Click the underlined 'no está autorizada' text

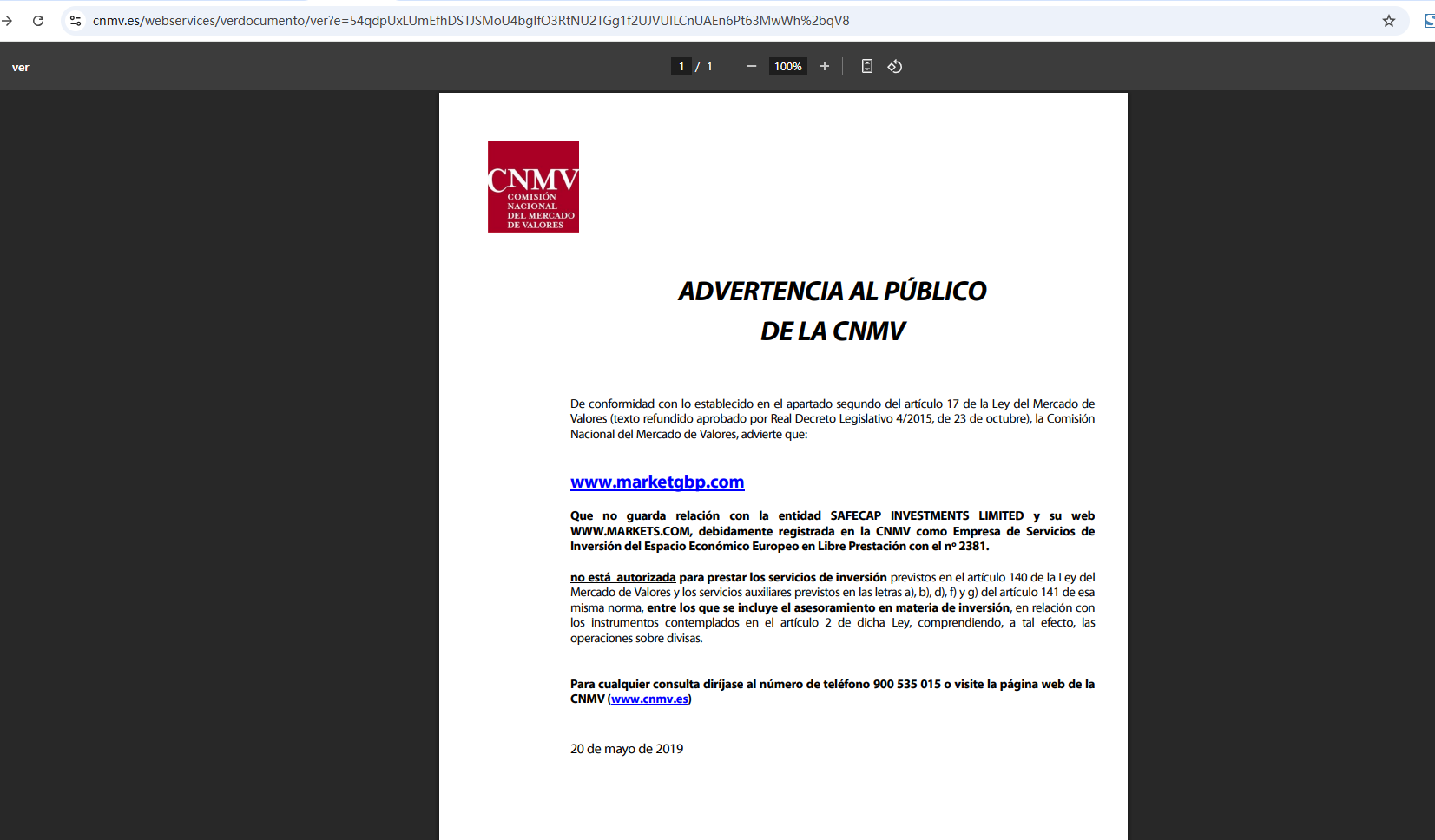622,578
